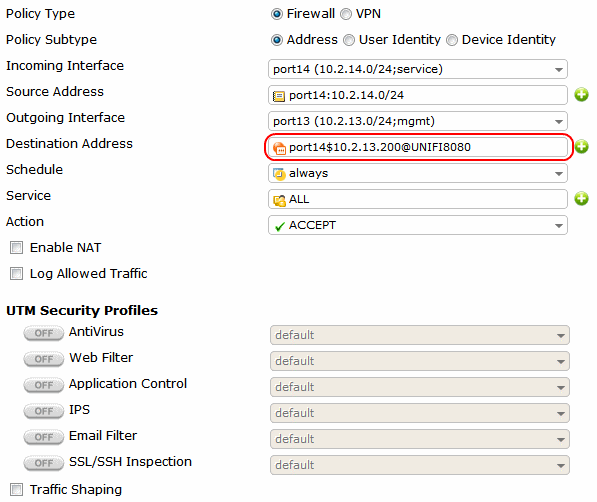Click the port14:10.2.14.0/24 address list icon
The height and width of the screenshot is (502, 597).
279,96
